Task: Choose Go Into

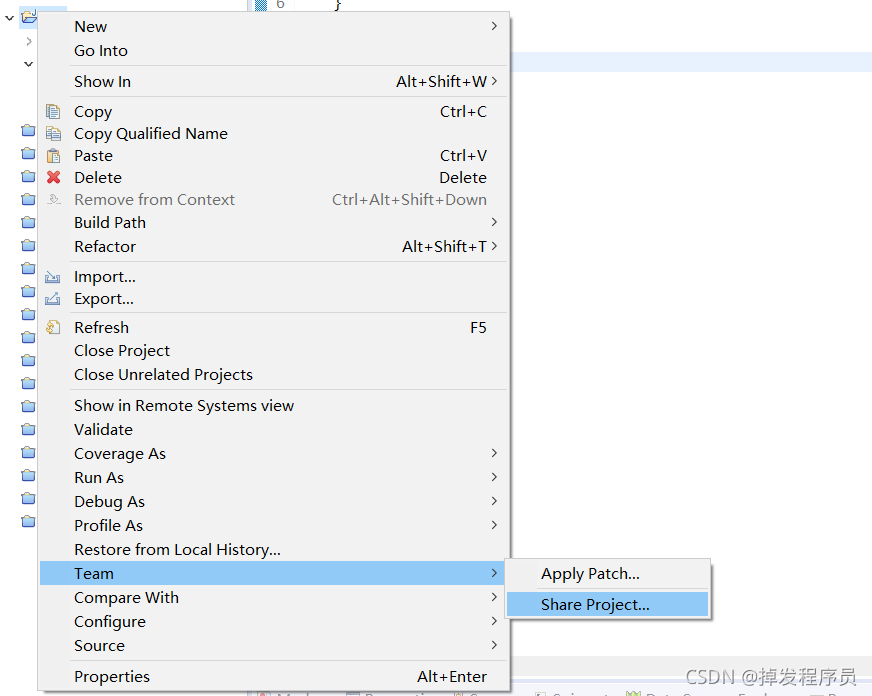Action: tap(275, 51)
